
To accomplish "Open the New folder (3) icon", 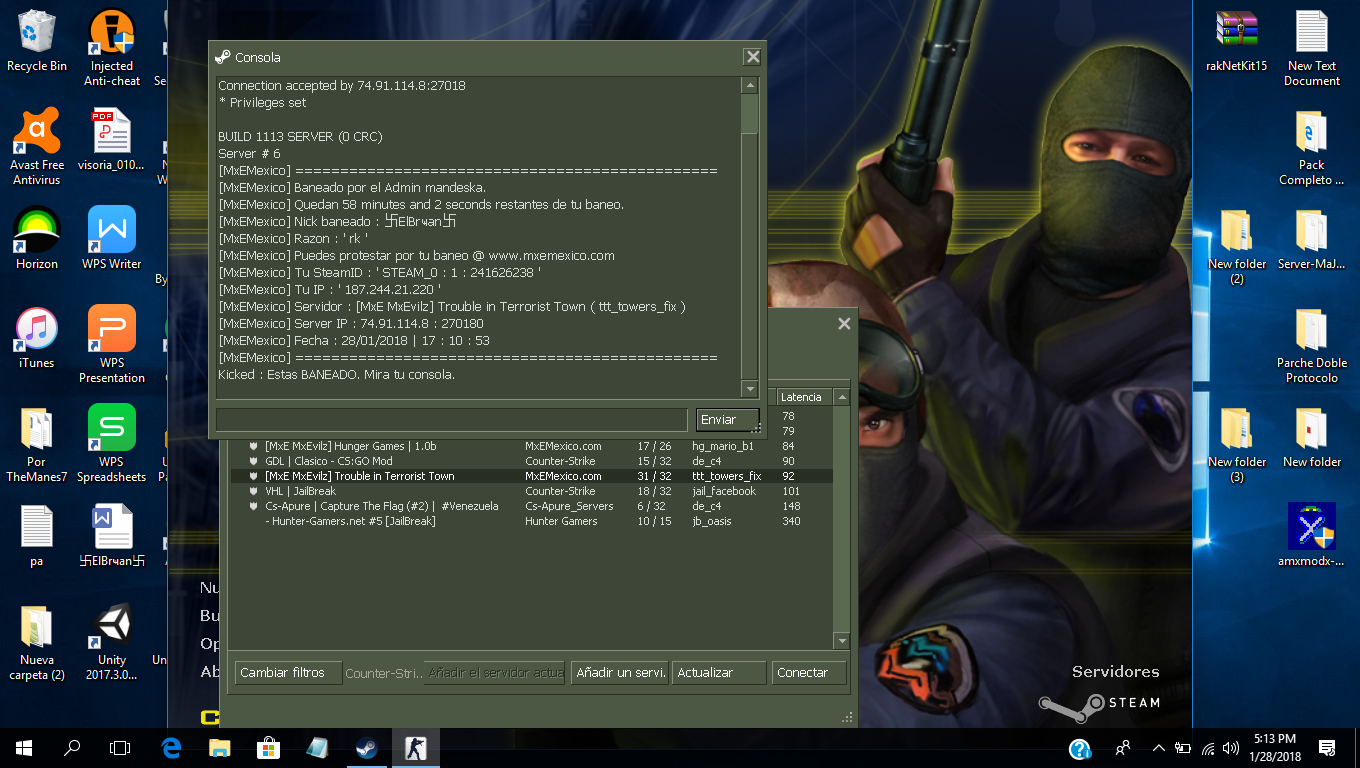I will (1237, 444).
